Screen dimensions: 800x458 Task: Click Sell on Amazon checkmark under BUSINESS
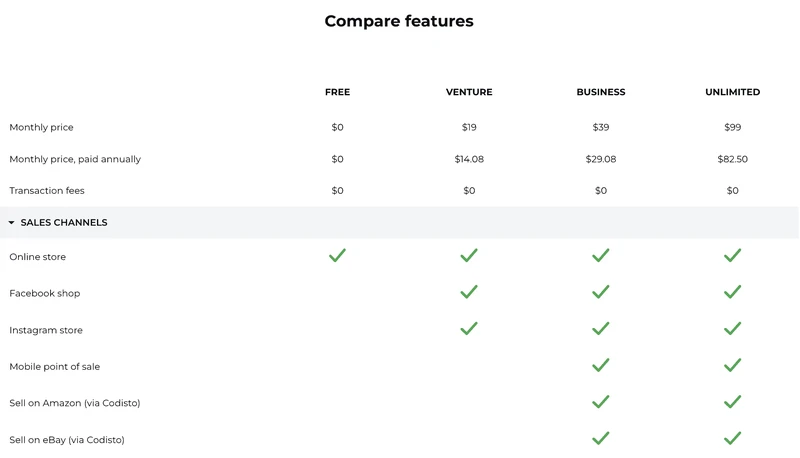tap(601, 402)
